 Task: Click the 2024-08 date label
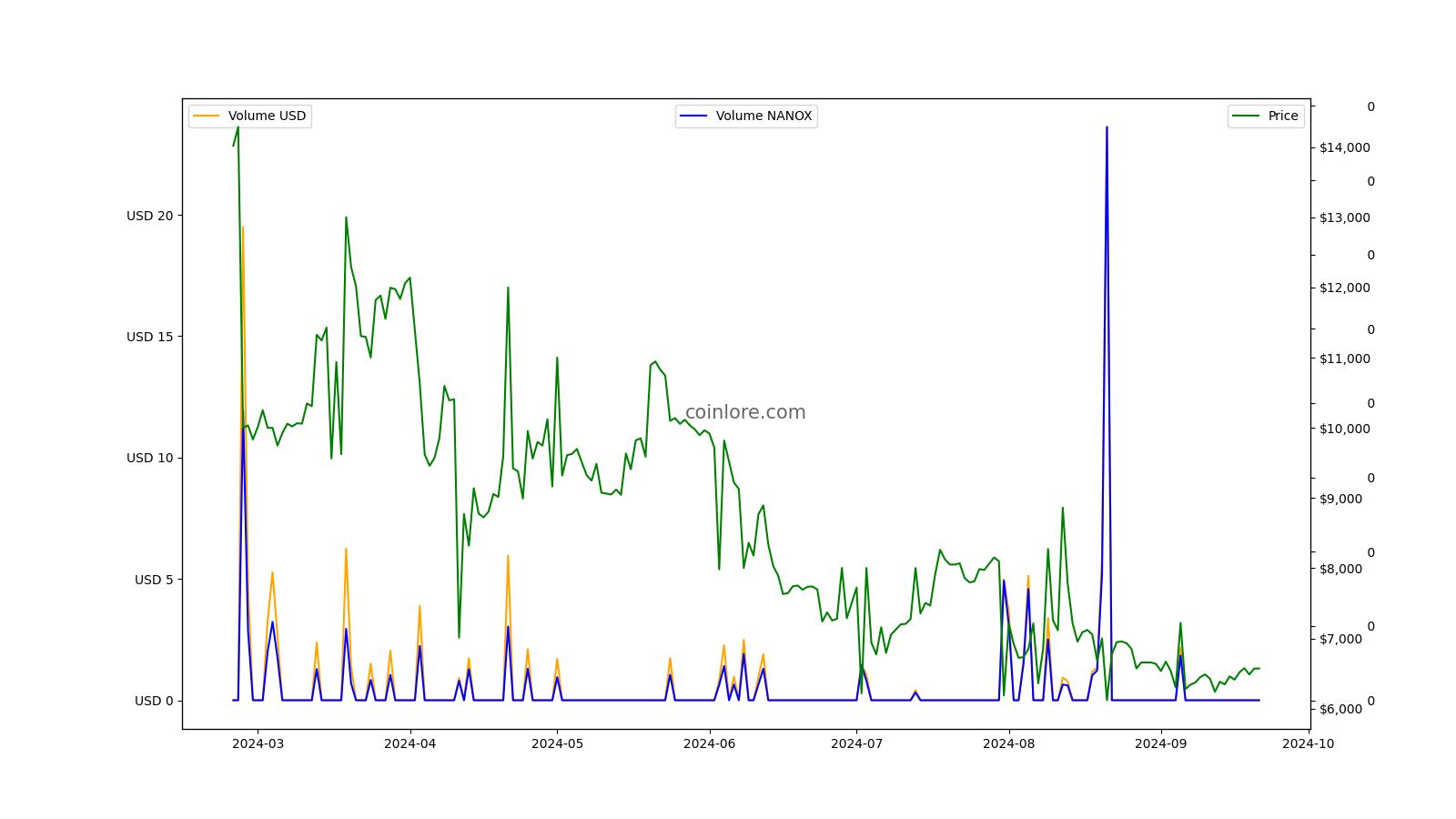(x=1009, y=743)
